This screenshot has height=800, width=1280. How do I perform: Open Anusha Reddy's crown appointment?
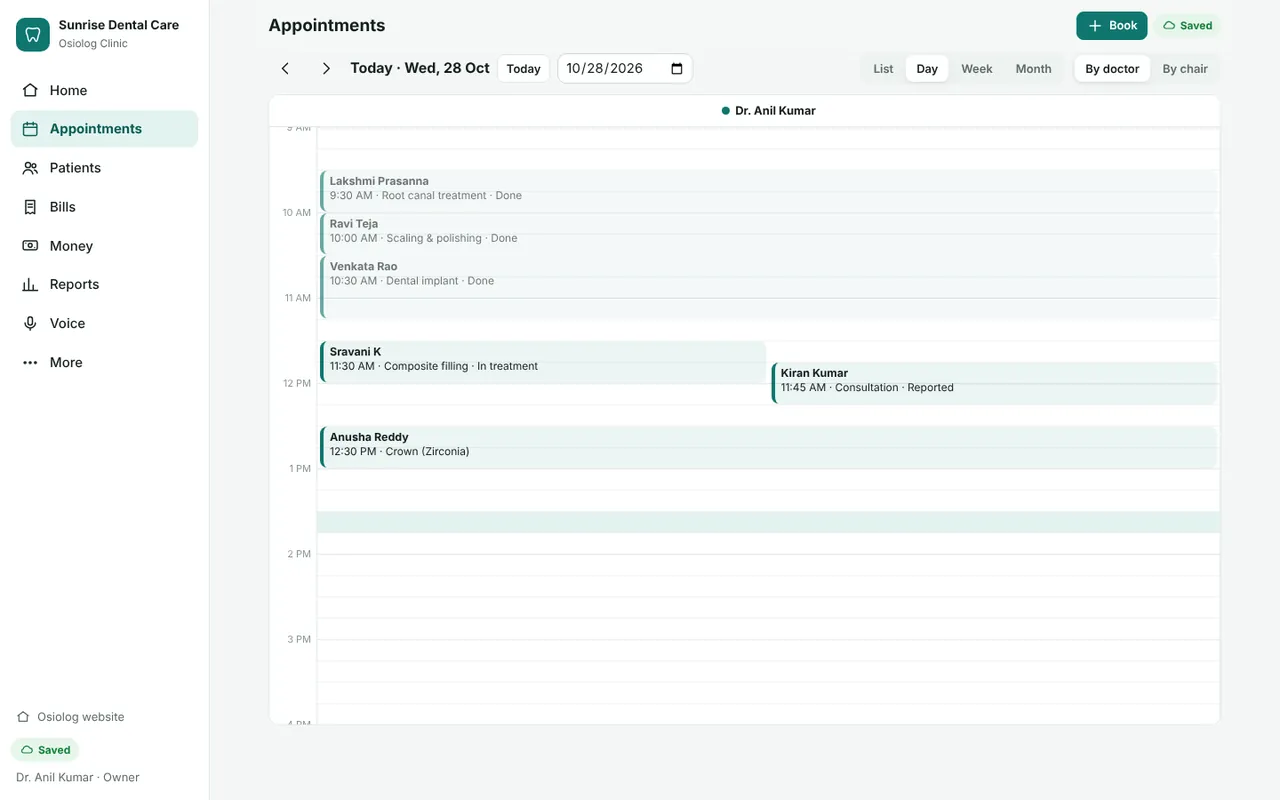[x=768, y=447]
